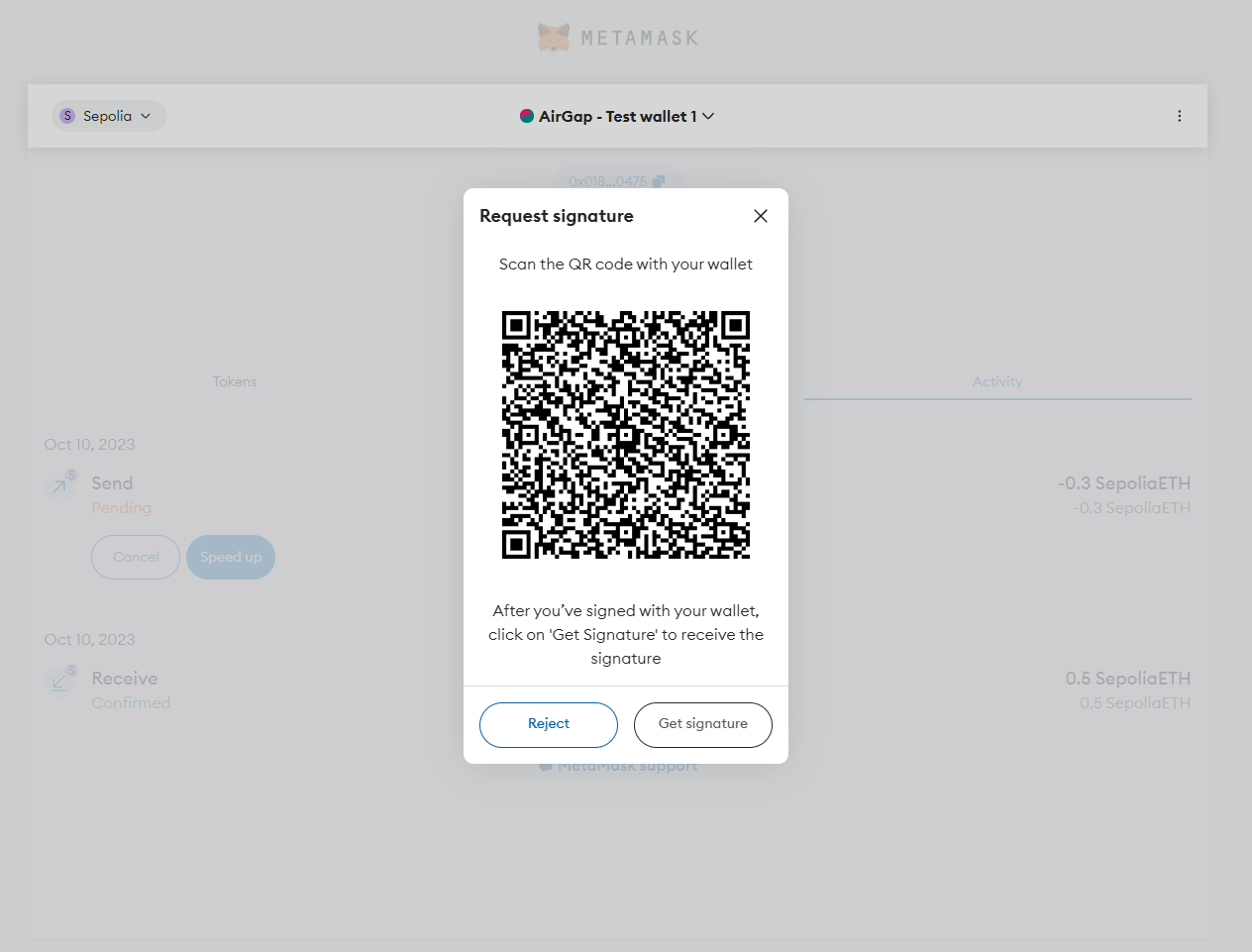Viewport: 1252px width, 952px height.
Task: Click the MetaMask fox logo
Action: [x=554, y=38]
